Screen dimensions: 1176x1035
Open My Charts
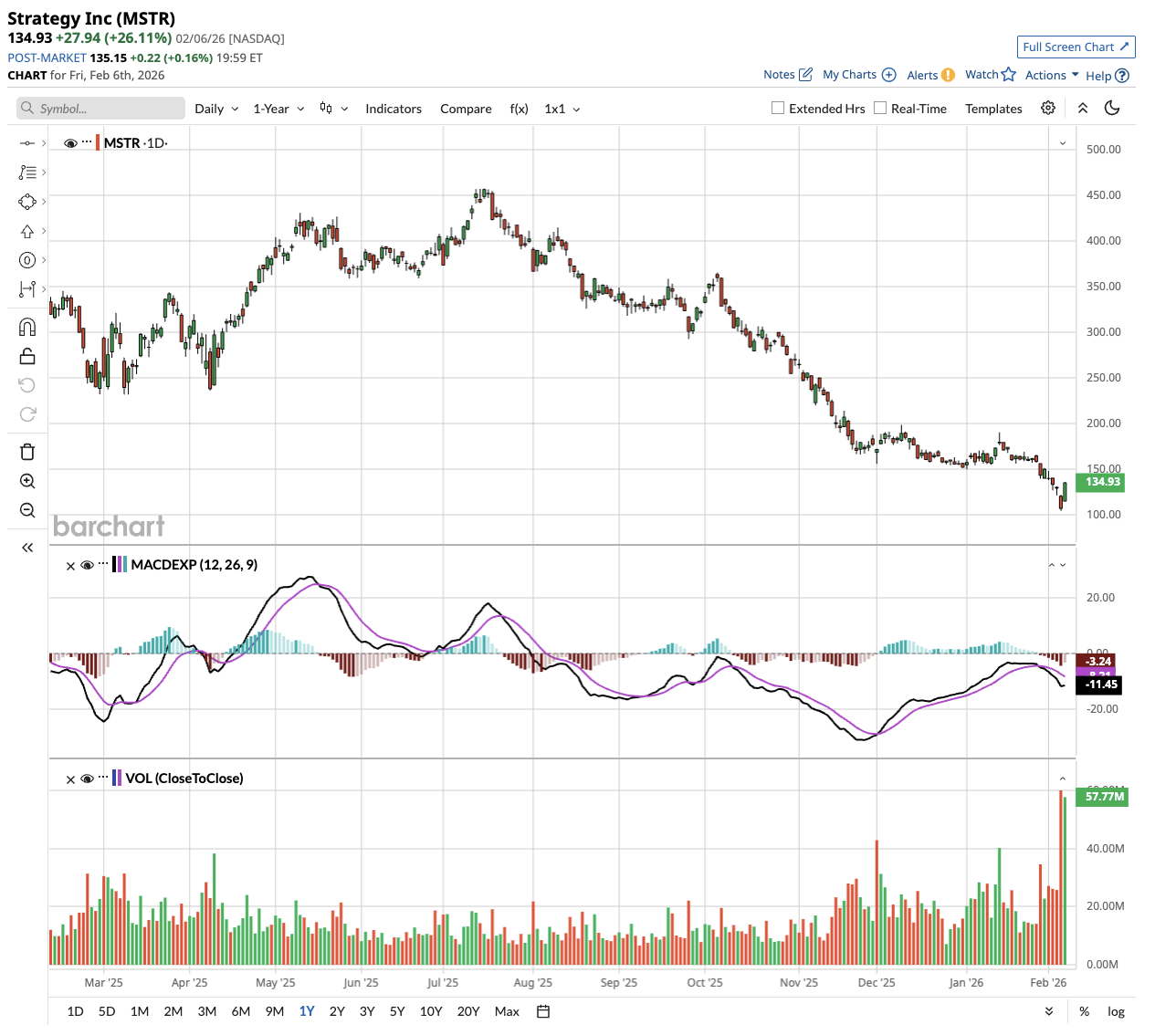[859, 75]
